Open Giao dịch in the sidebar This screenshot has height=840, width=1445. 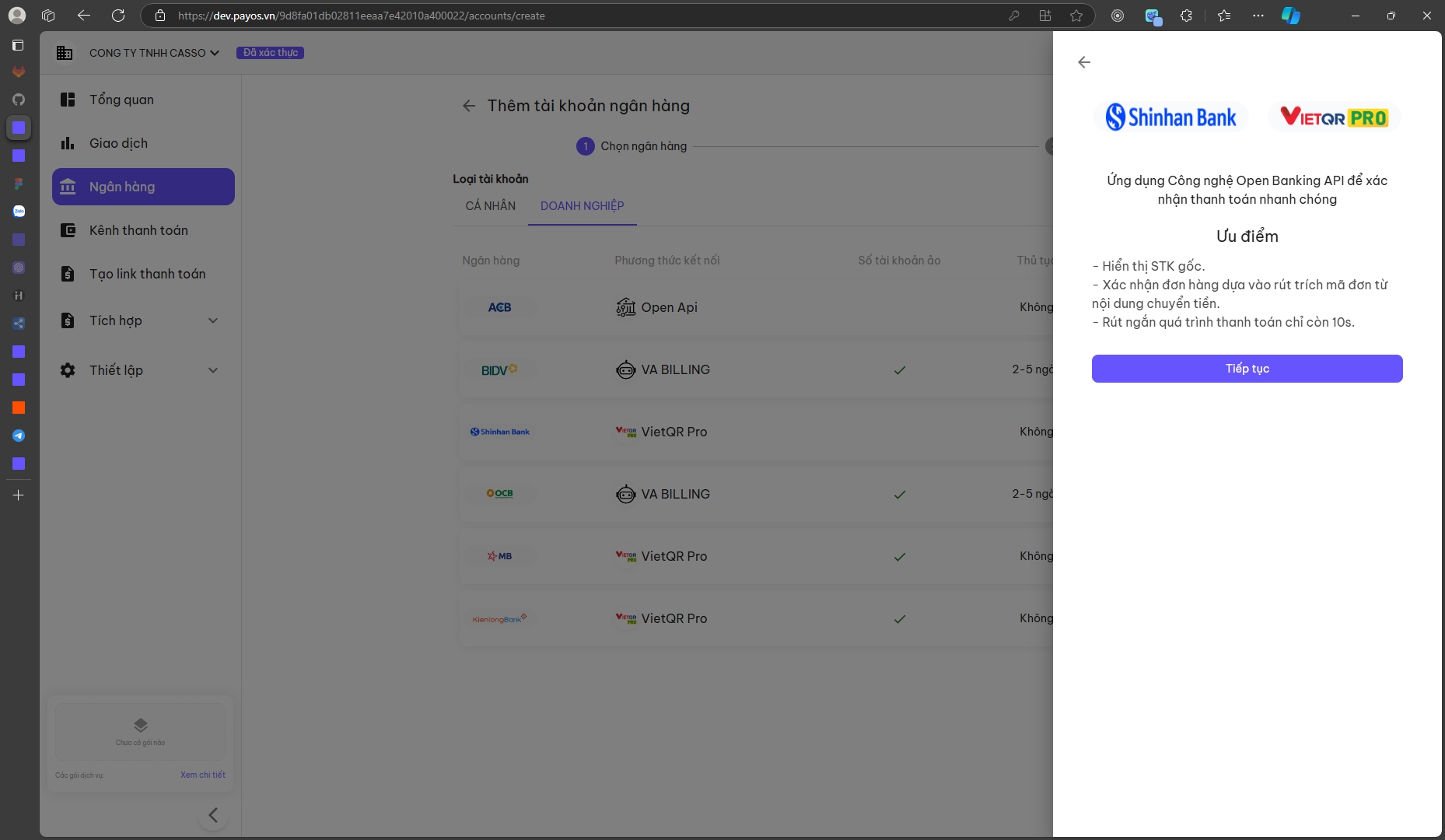point(143,143)
